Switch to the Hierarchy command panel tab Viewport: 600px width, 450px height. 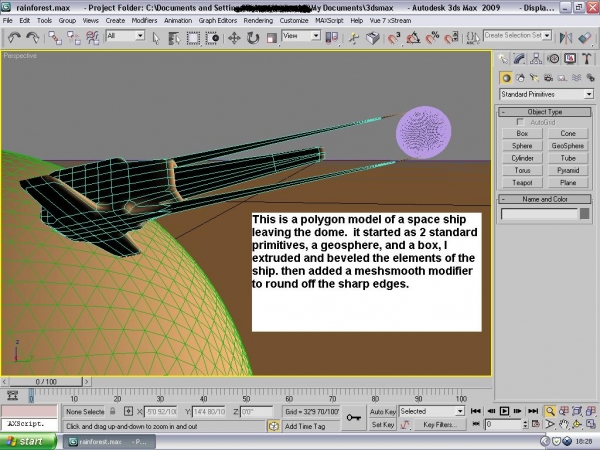[x=536, y=59]
